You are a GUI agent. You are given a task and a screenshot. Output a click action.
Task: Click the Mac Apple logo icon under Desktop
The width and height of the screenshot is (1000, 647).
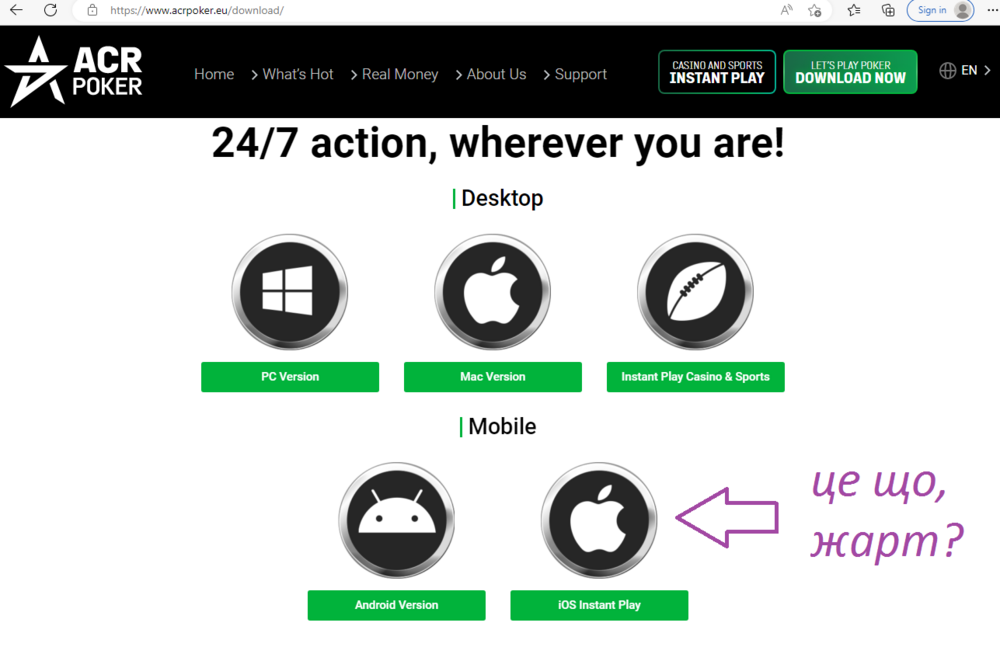(x=492, y=292)
